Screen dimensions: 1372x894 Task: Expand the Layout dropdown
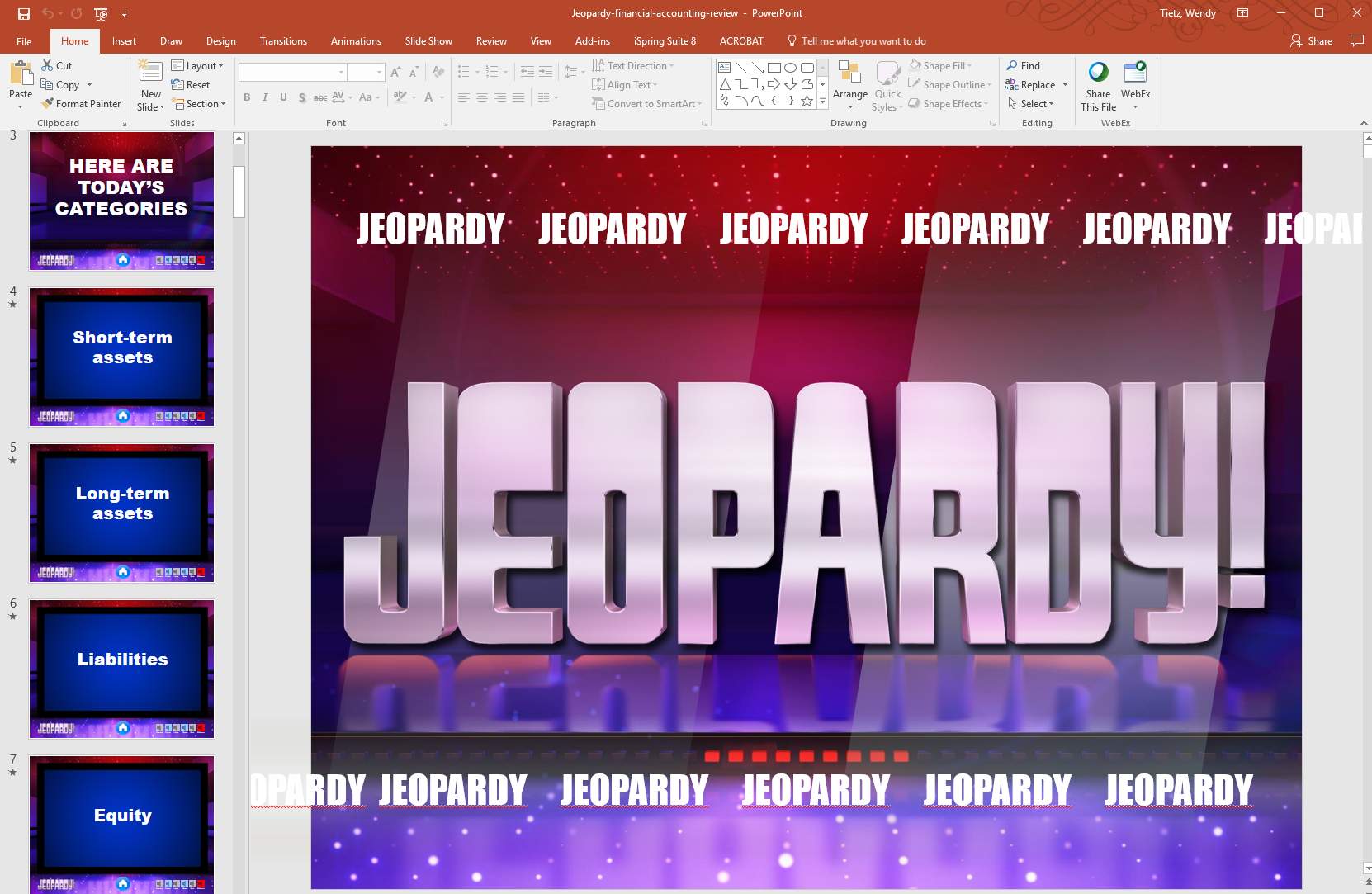coord(198,66)
